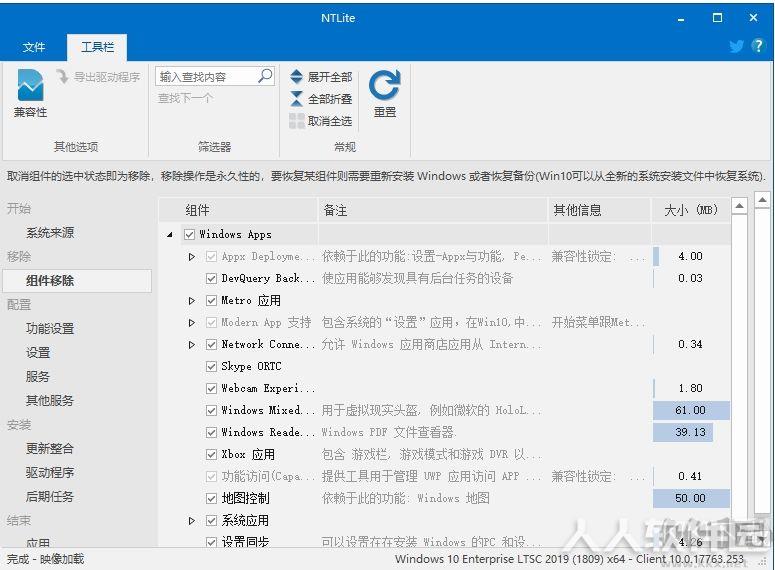Click the 4.00 size value
The image size is (775, 570).
coord(690,257)
